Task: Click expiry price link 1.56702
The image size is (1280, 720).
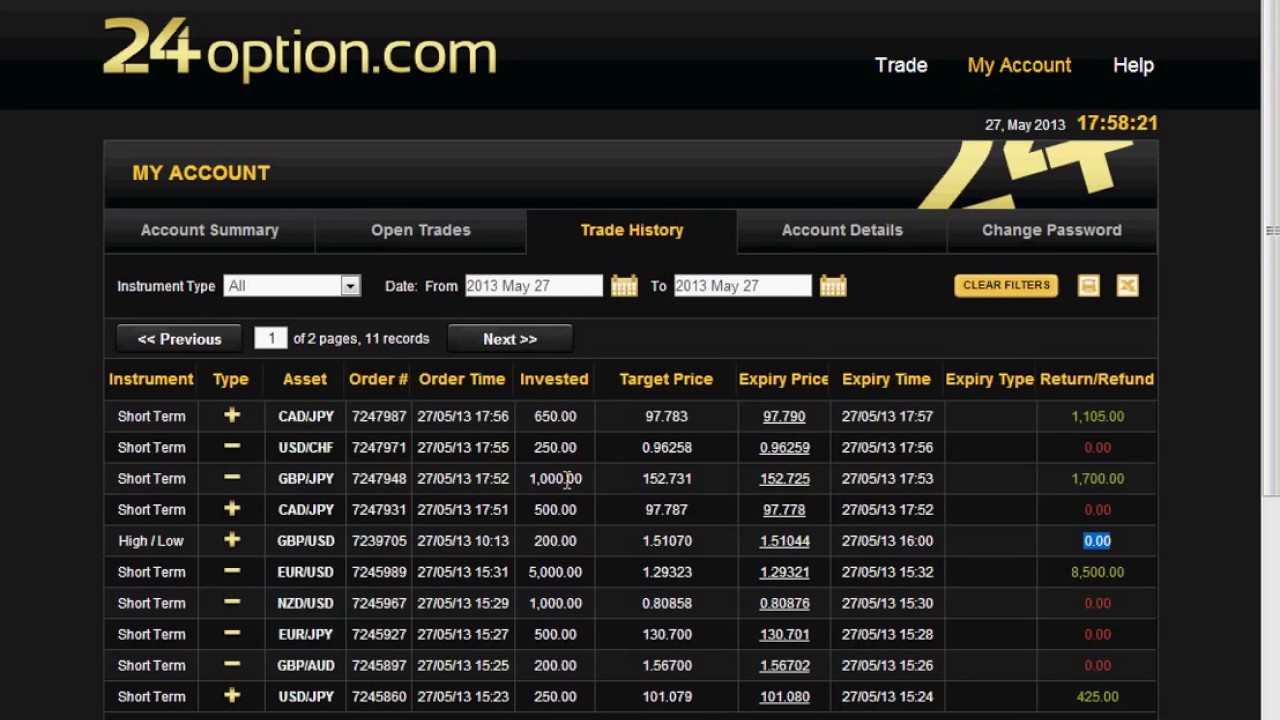Action: pos(784,665)
